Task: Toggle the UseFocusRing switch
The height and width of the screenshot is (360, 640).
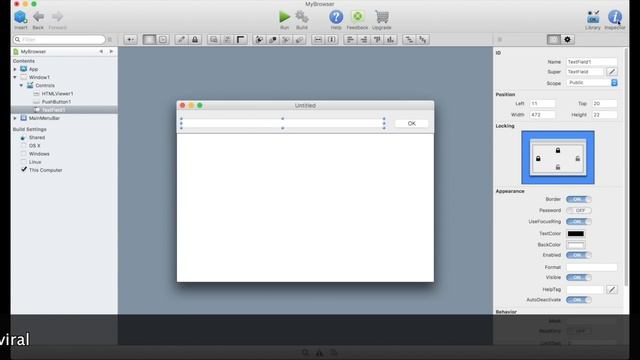Action: tap(578, 222)
